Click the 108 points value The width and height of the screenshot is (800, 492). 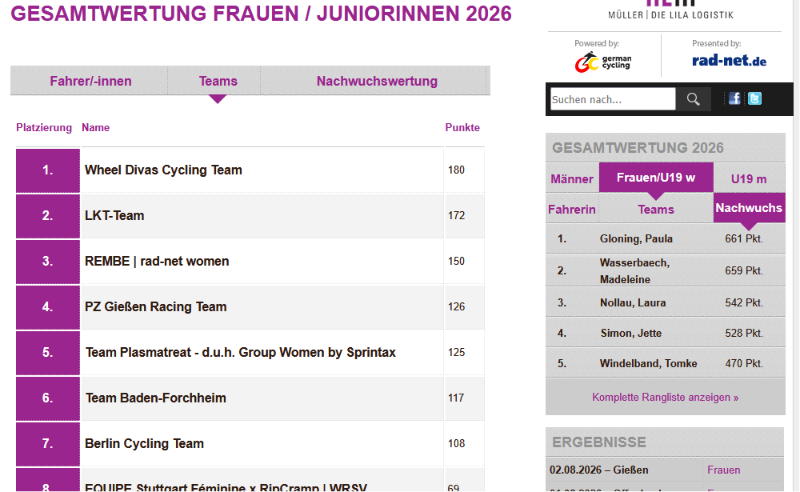456,444
